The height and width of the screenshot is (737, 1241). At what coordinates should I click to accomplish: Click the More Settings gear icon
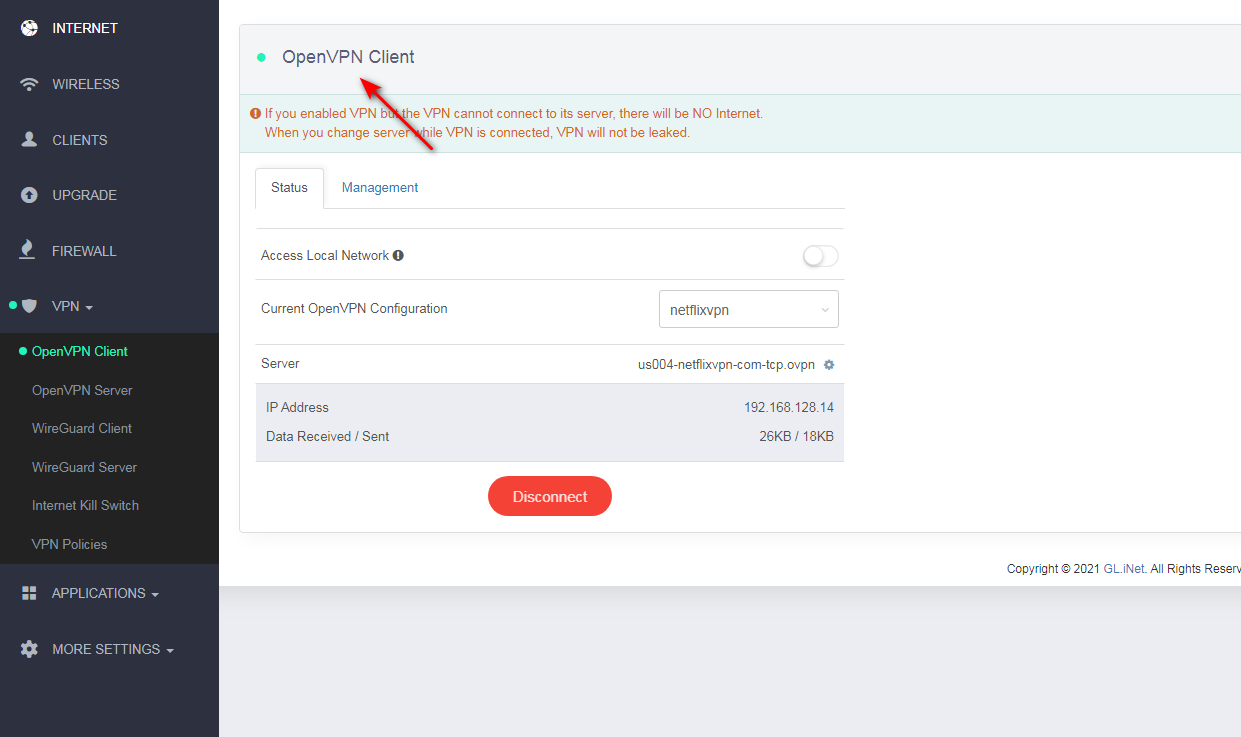pyautogui.click(x=29, y=649)
